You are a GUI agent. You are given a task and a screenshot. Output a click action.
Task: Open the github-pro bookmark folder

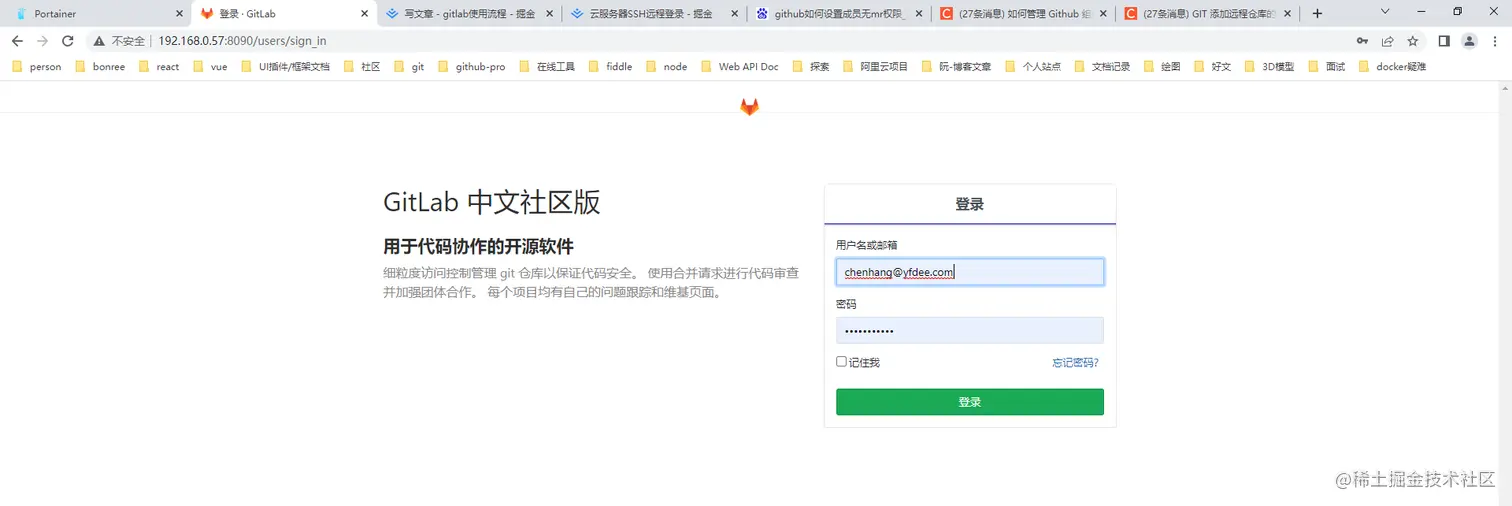point(471,67)
